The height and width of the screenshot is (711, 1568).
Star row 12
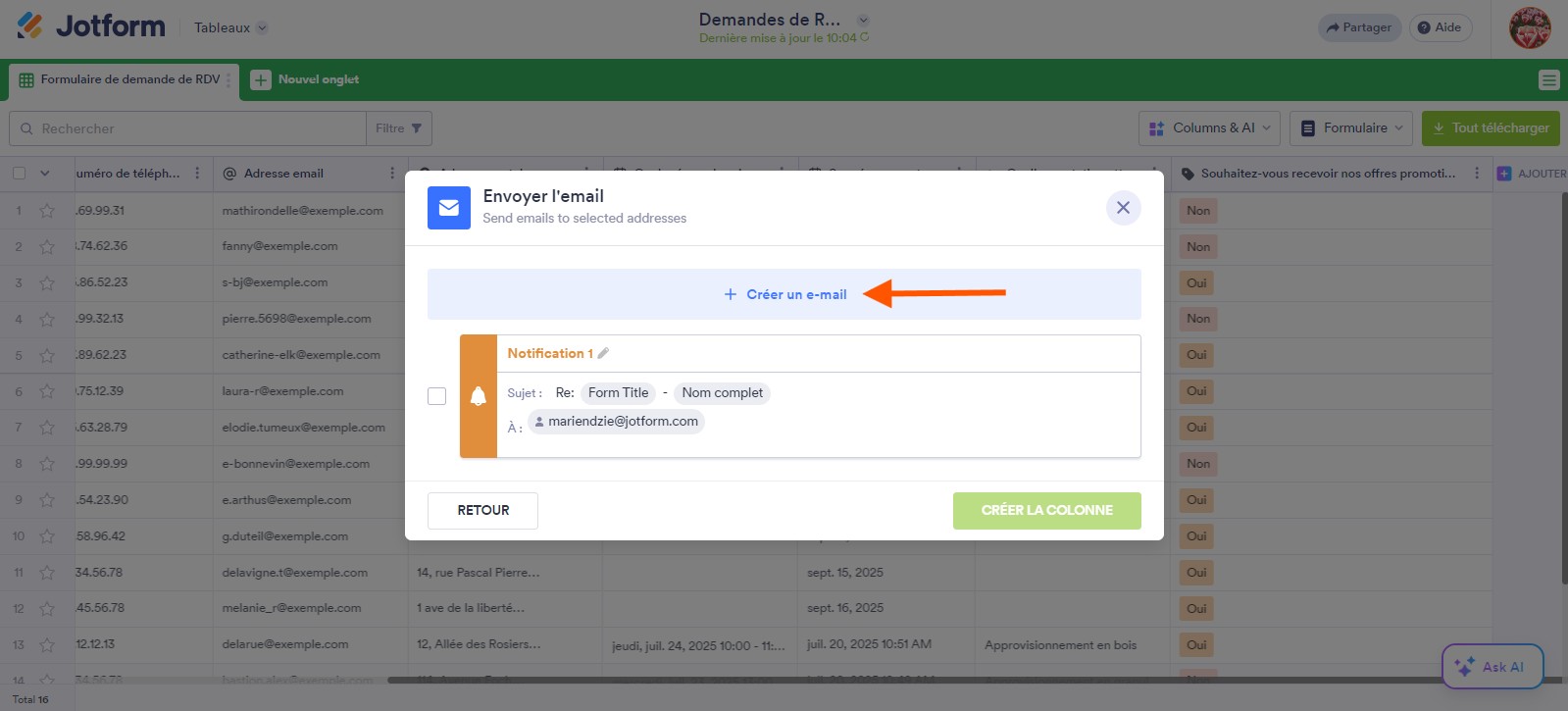tap(46, 609)
